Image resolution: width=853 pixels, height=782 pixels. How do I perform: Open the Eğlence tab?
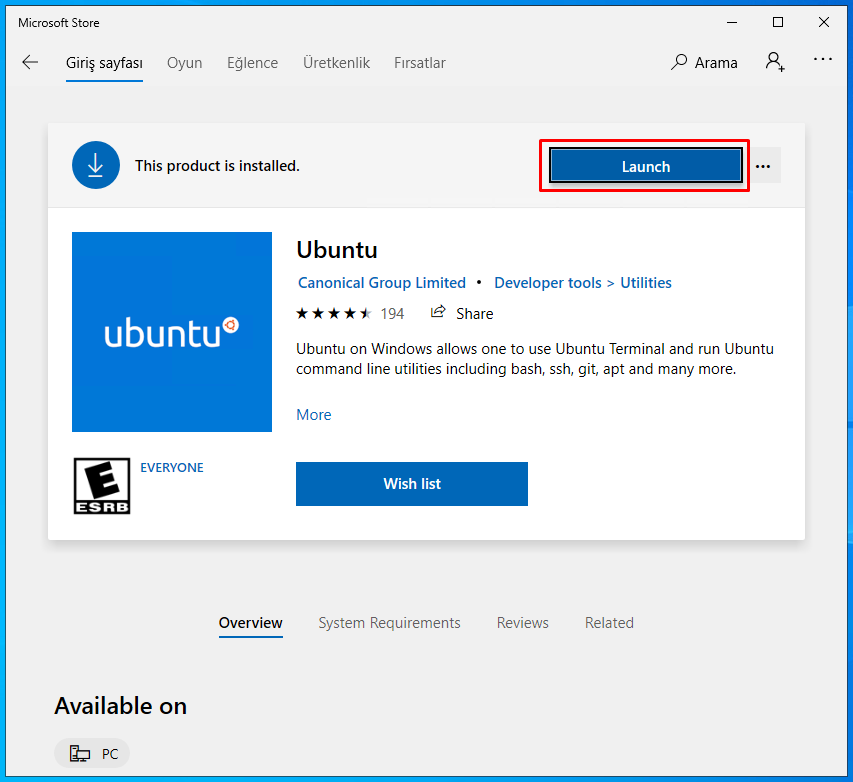tap(252, 63)
